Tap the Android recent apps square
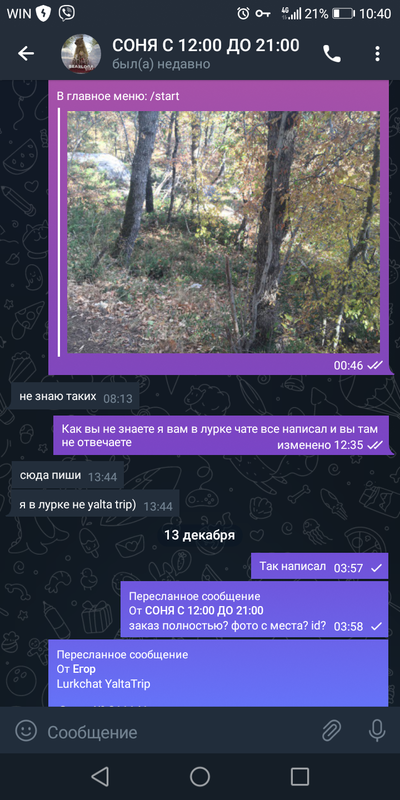Image resolution: width=400 pixels, height=800 pixels. (300, 776)
